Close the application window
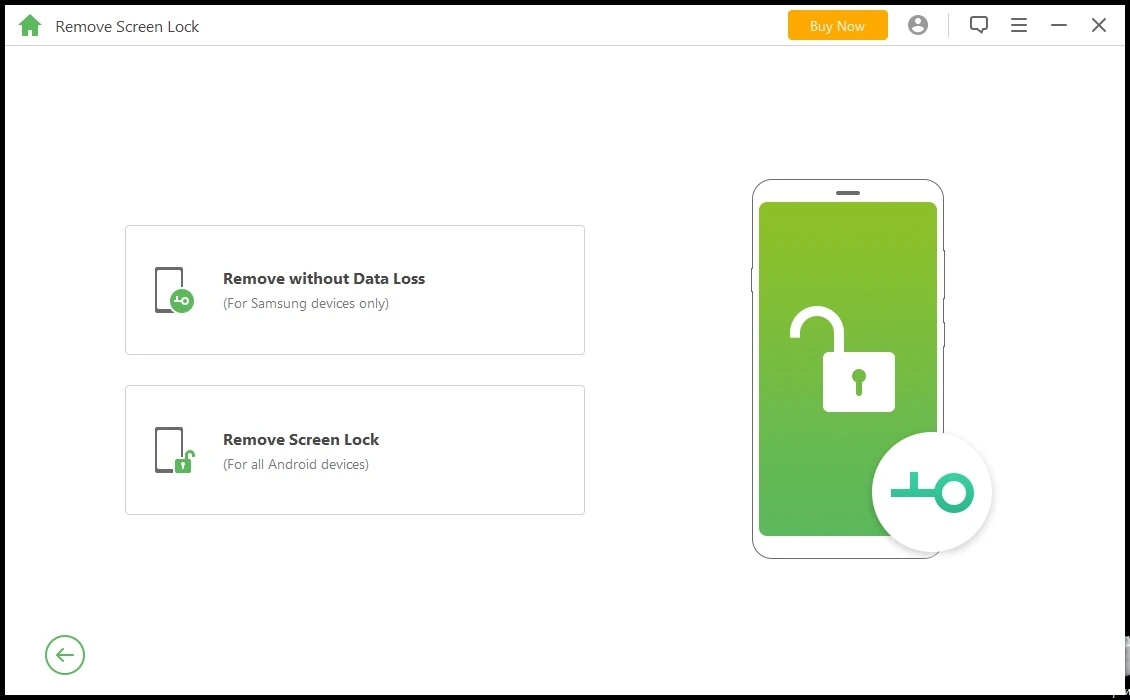This screenshot has height=700, width=1130. pos(1098,25)
